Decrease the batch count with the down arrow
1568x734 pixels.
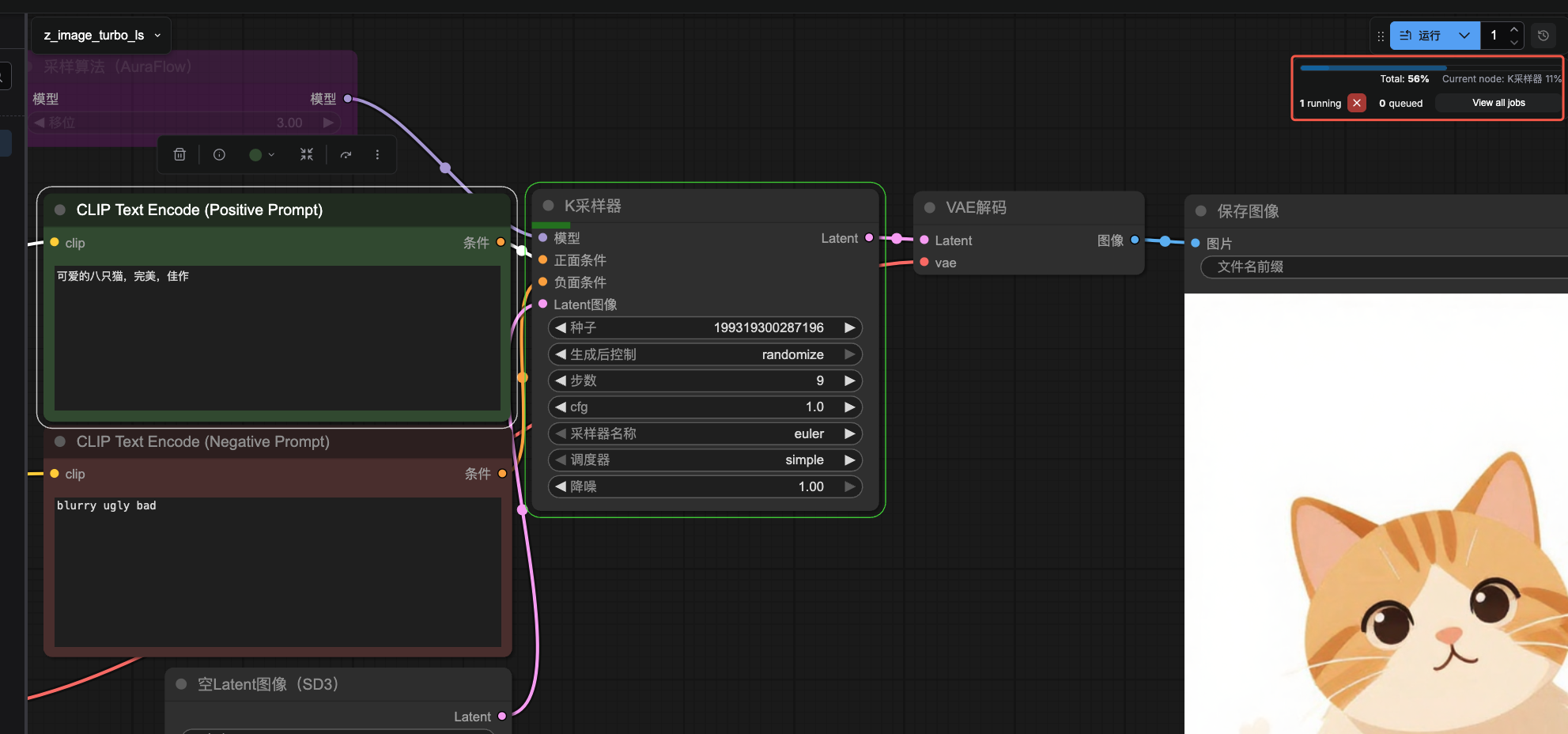pos(1514,42)
